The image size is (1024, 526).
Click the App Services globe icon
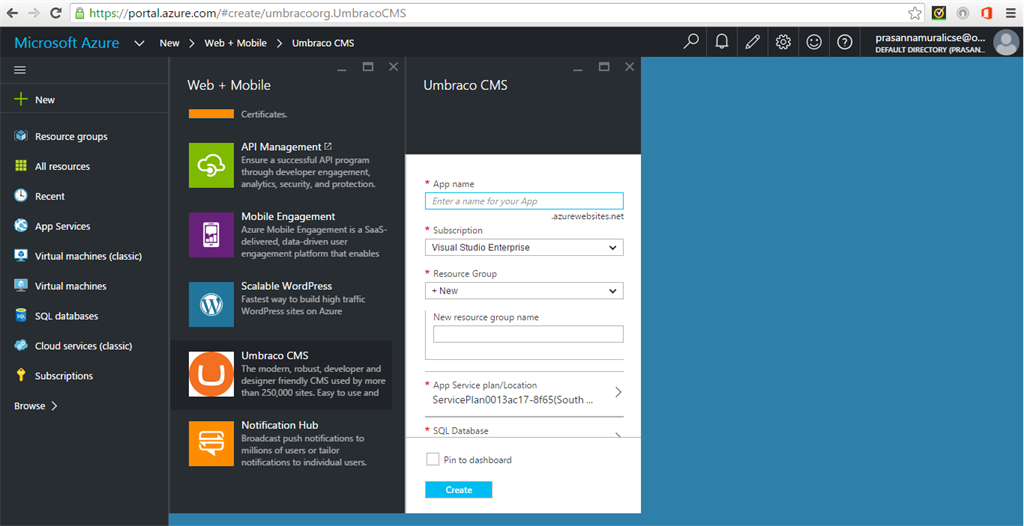point(21,226)
